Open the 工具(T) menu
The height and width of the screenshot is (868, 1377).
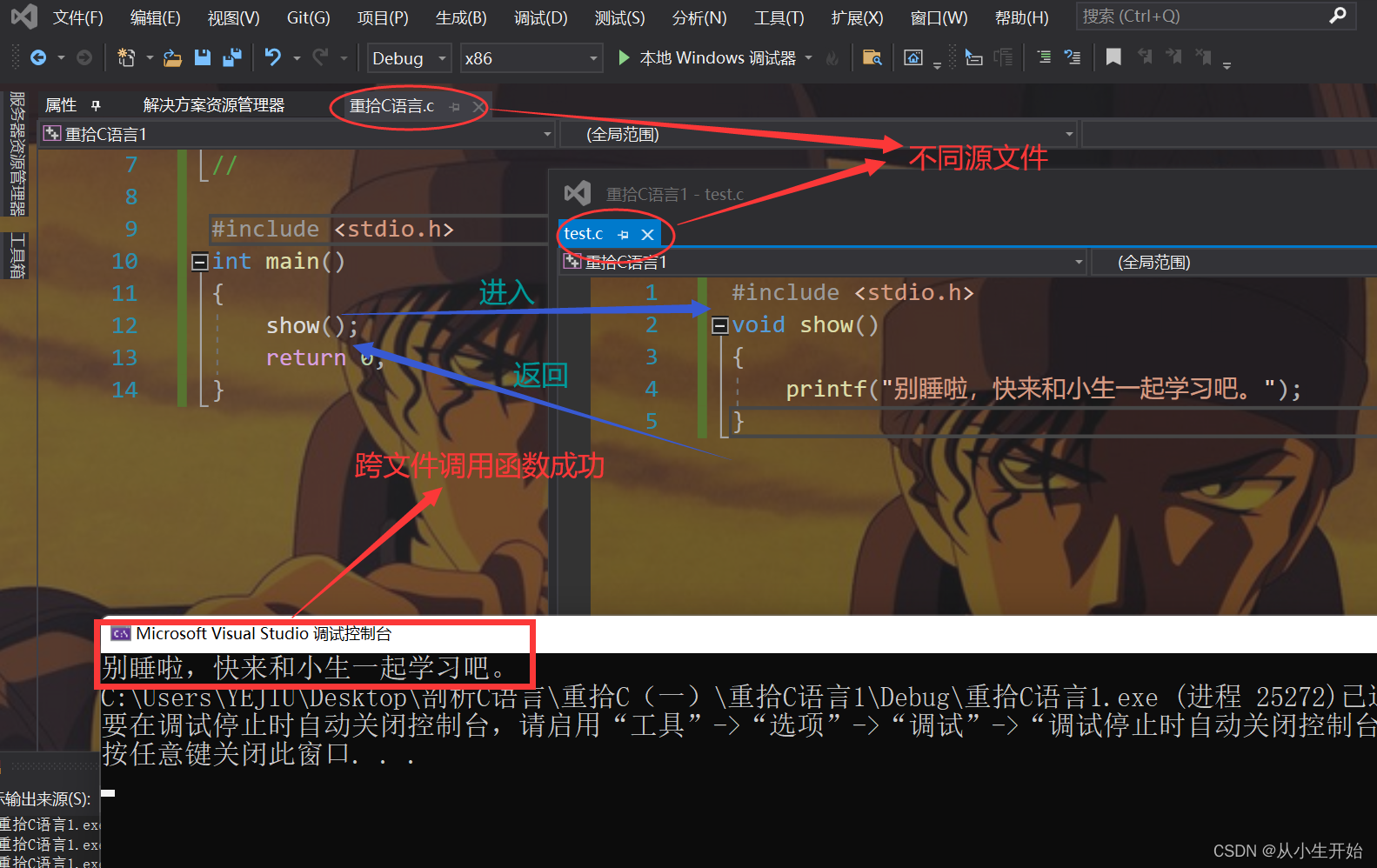(x=779, y=17)
